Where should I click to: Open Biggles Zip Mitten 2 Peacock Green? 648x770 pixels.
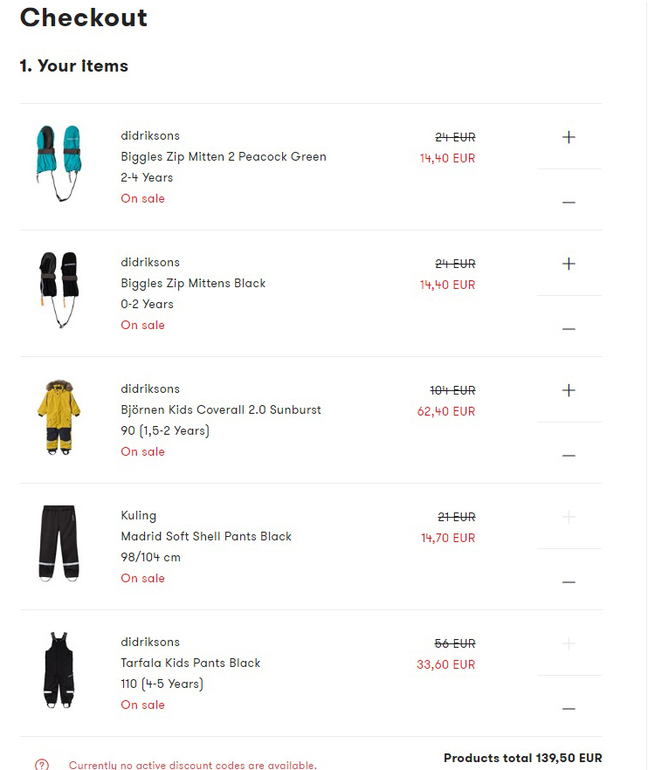(x=223, y=157)
